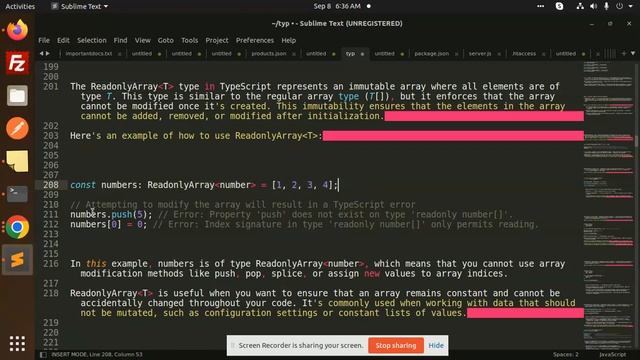Switch to the products.json tab

click(x=269, y=53)
